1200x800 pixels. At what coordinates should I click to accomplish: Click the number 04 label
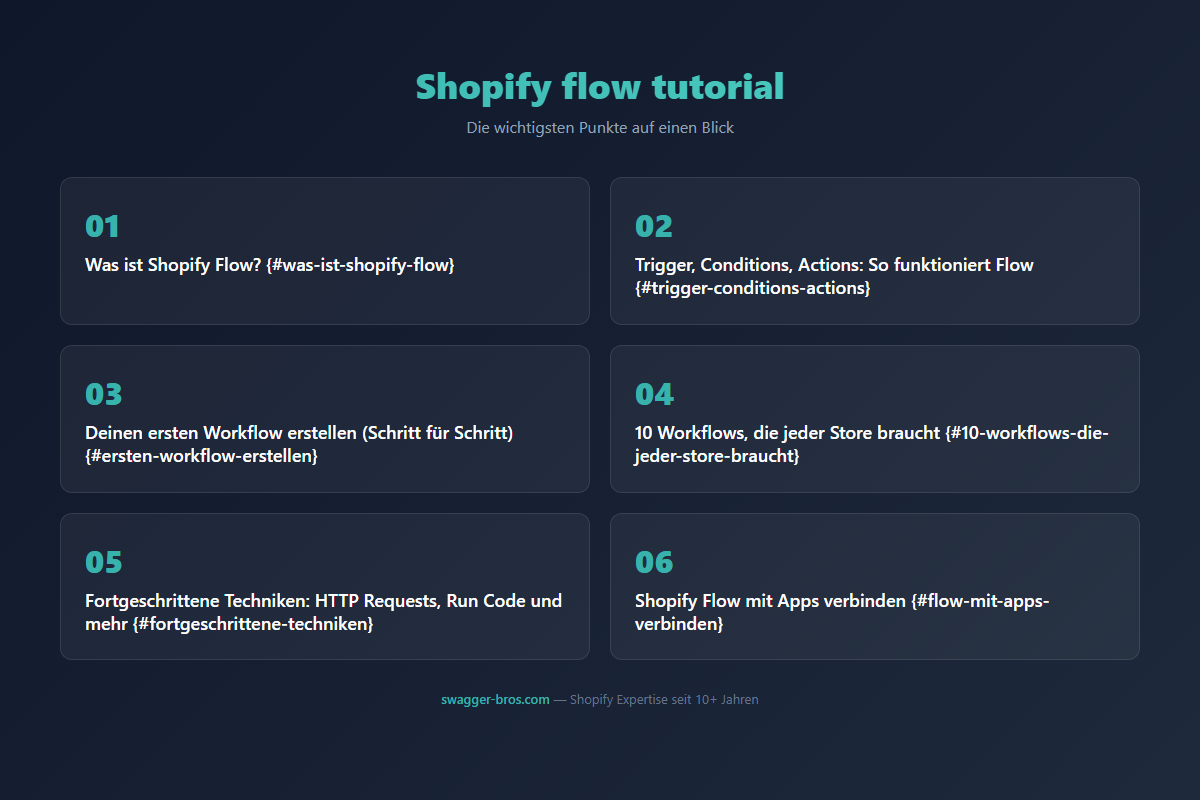(x=654, y=395)
